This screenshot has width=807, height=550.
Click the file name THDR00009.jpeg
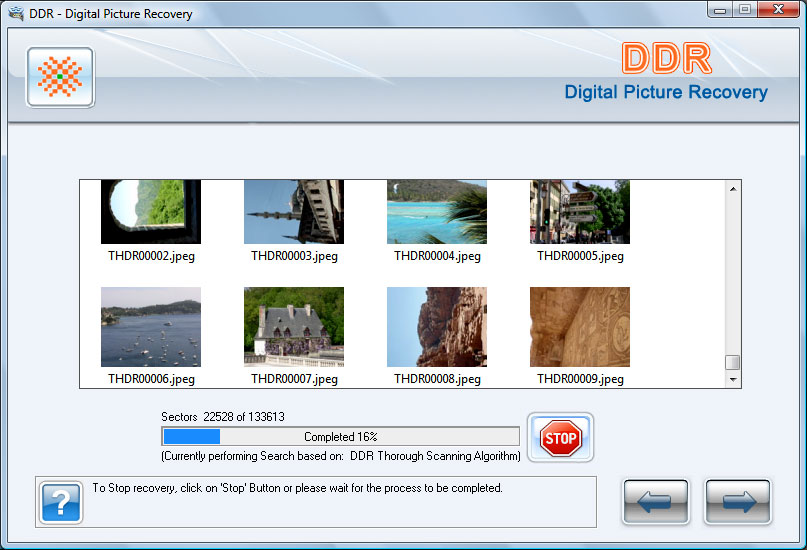pos(581,379)
